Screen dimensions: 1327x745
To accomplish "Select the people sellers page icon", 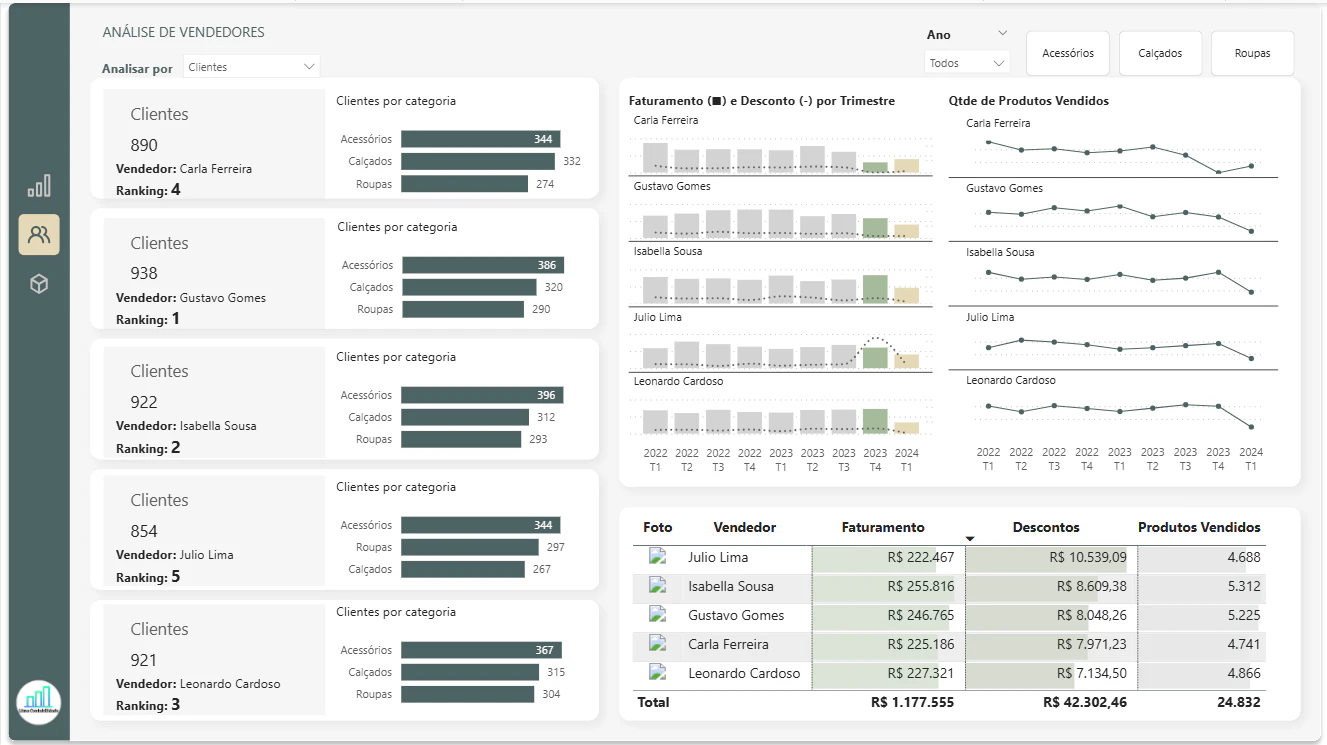I will (x=39, y=235).
